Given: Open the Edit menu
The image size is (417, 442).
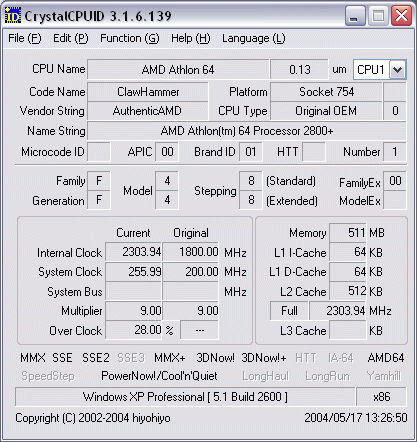Looking at the screenshot, I should coord(71,38).
